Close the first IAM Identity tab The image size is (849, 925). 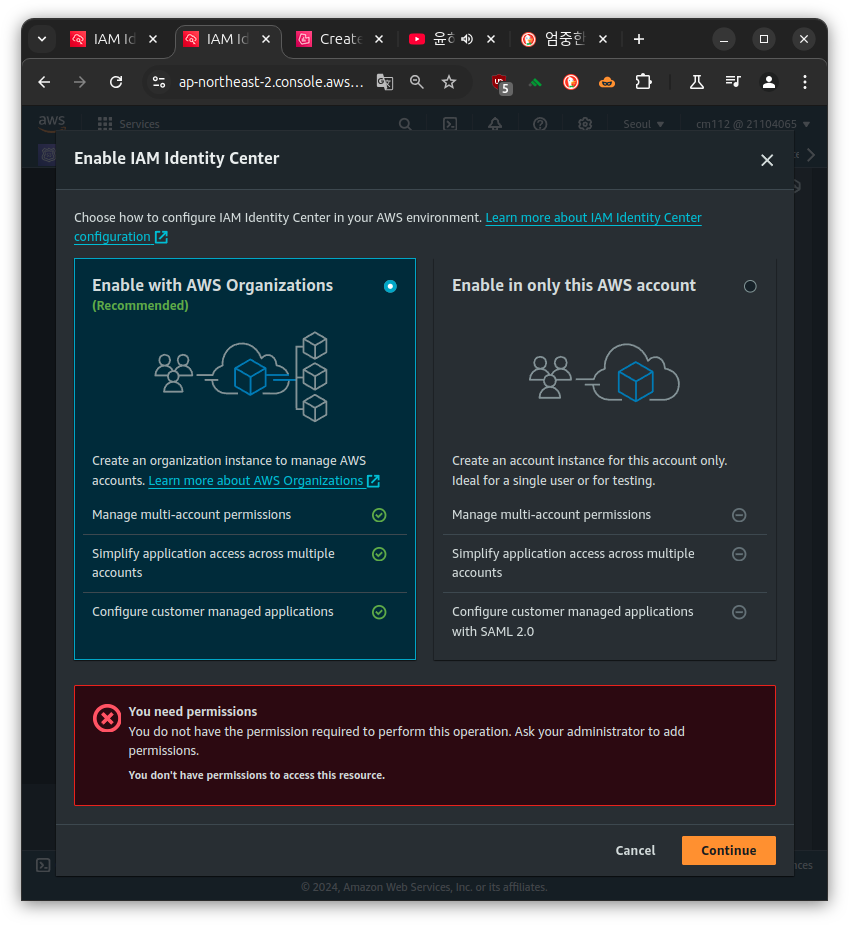153,39
